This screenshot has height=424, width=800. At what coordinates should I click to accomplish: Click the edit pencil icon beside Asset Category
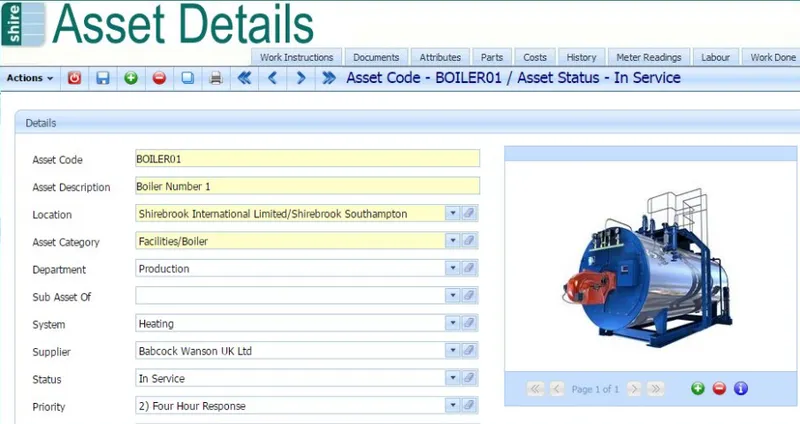coord(469,240)
